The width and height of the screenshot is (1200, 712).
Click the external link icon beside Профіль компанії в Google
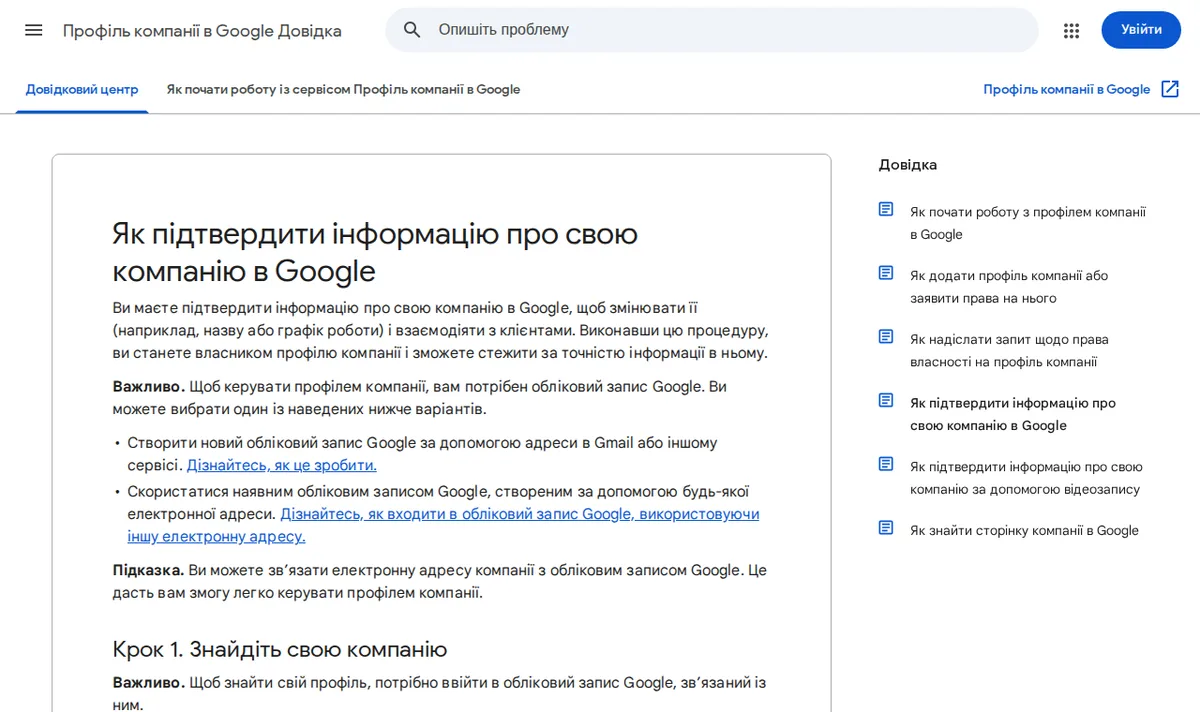click(x=1170, y=89)
